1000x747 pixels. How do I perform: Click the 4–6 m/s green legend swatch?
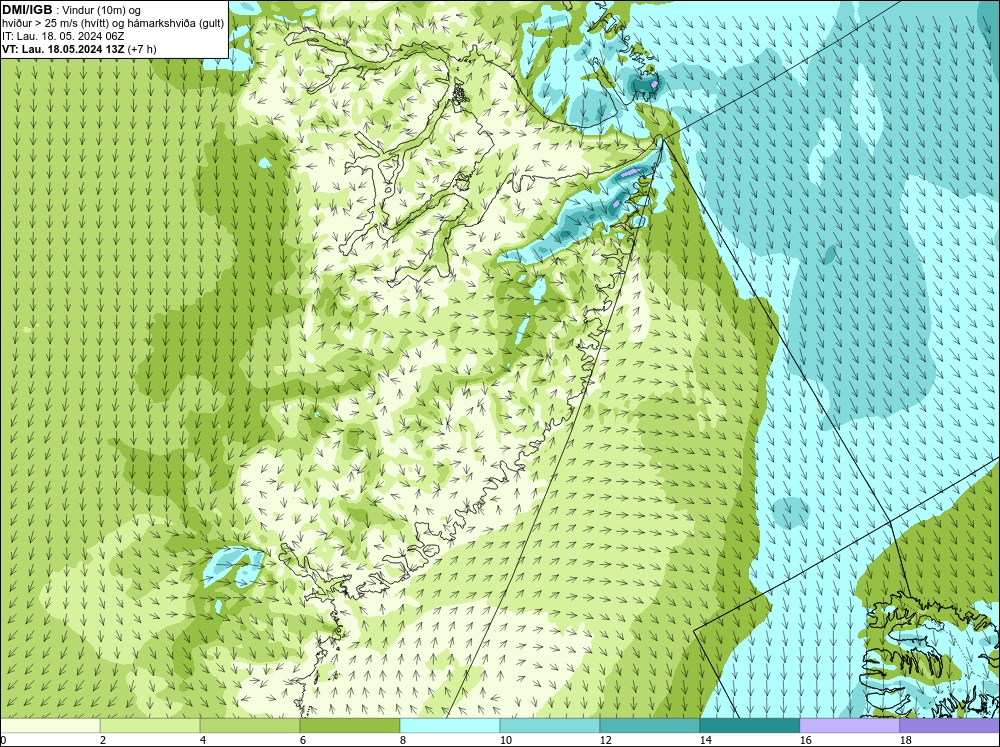click(x=250, y=725)
